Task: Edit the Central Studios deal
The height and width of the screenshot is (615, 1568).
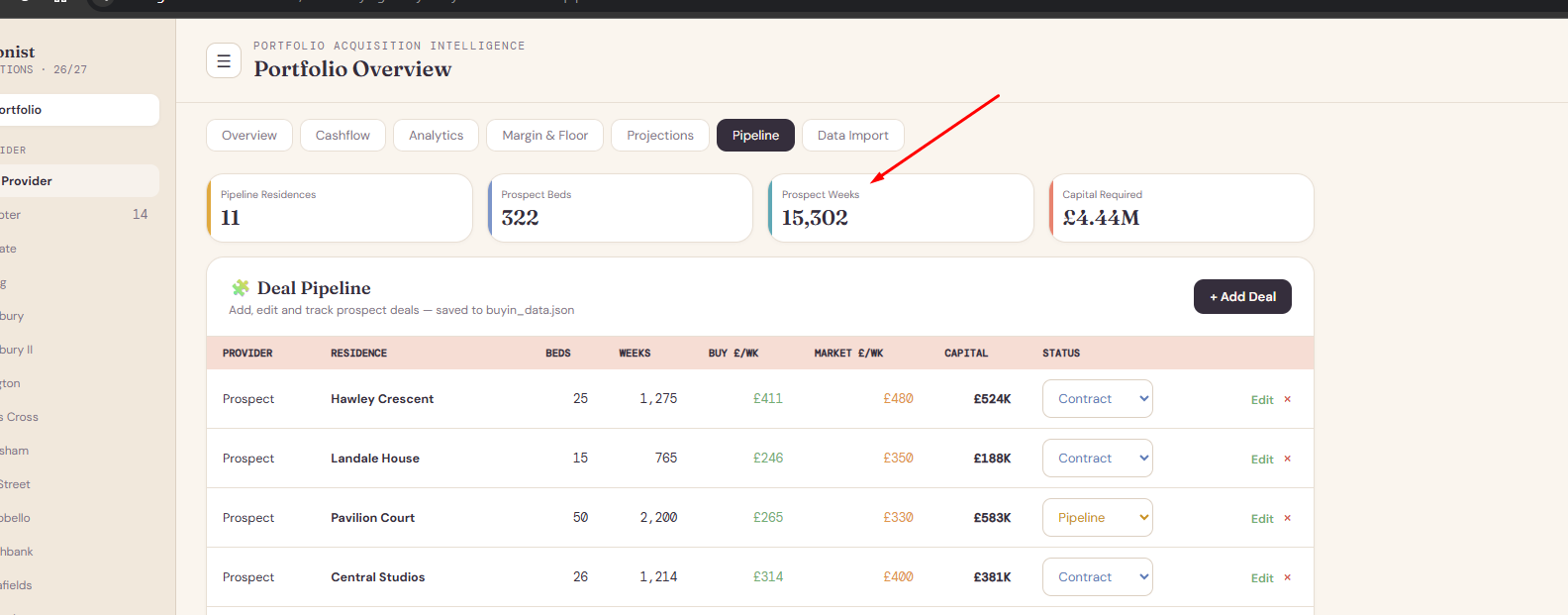Action: point(1262,578)
